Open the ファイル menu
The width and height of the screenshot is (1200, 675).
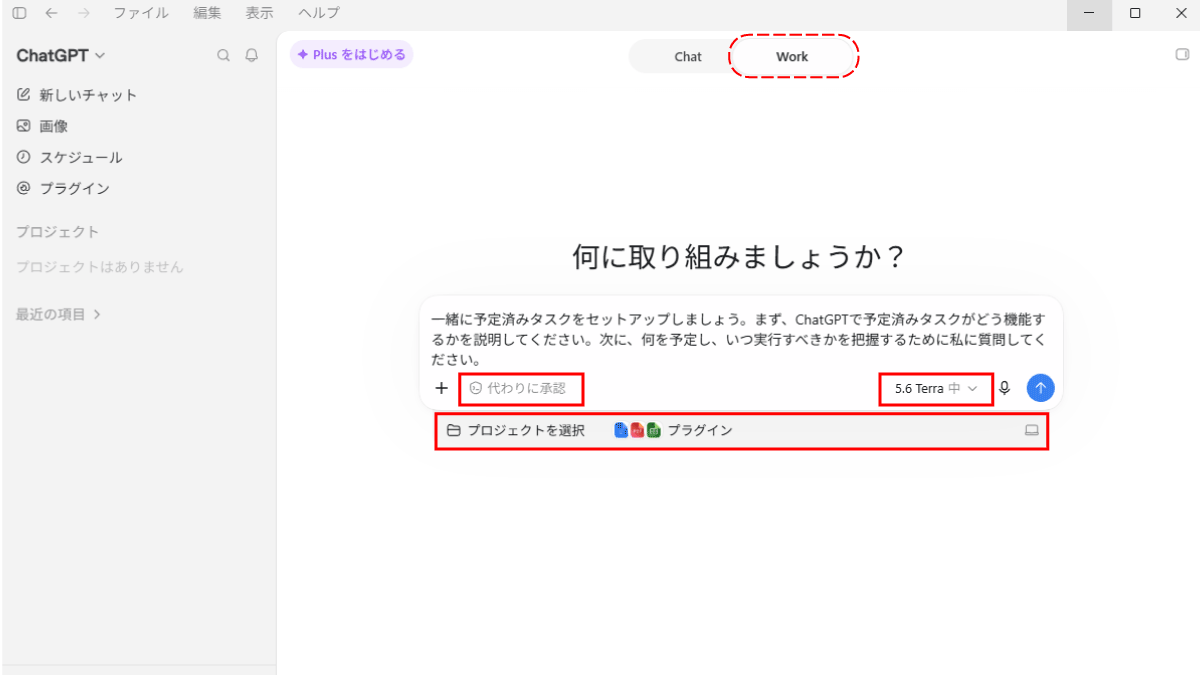click(141, 13)
